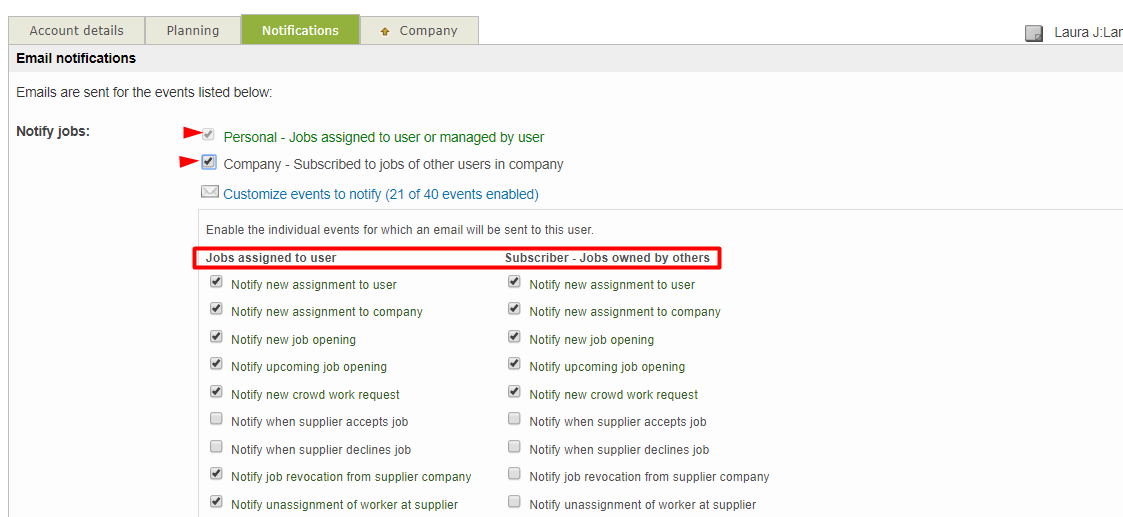The image size is (1123, 517).
Task: Click the Laura J user name
Action: pos(1087,33)
